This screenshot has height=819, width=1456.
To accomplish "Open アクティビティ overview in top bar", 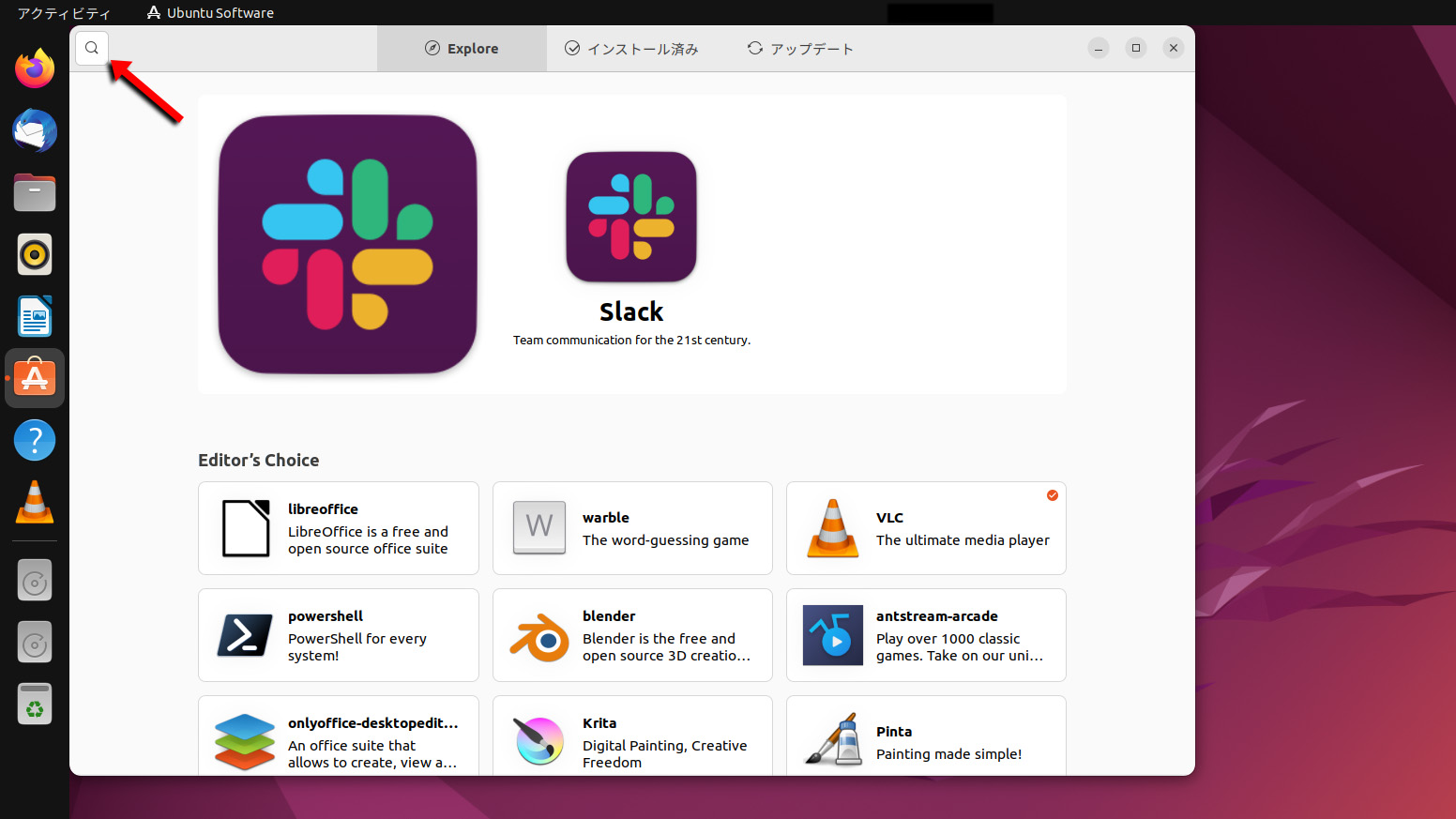I will tap(64, 13).
